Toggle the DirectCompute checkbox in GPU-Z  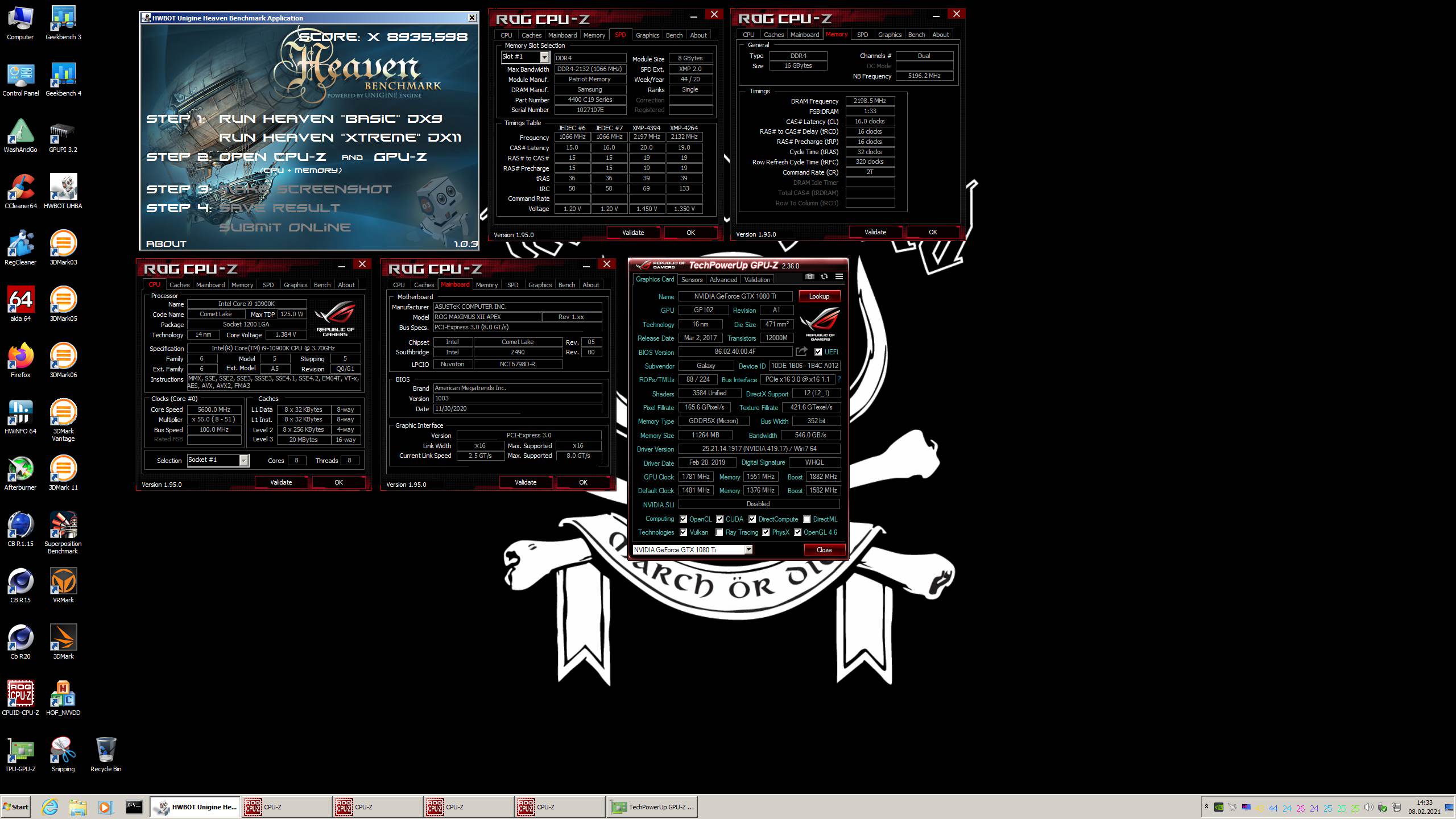tap(752, 519)
